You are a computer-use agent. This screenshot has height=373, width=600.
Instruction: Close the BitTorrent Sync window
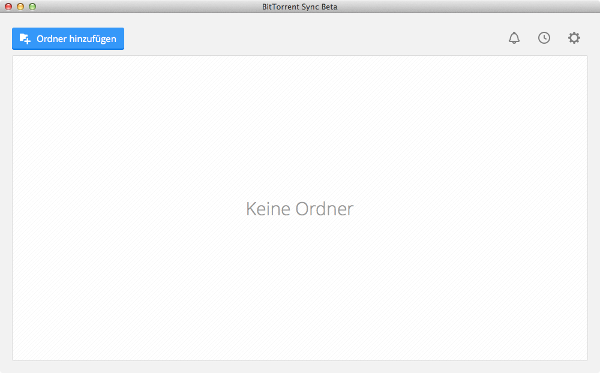[x=8, y=7]
